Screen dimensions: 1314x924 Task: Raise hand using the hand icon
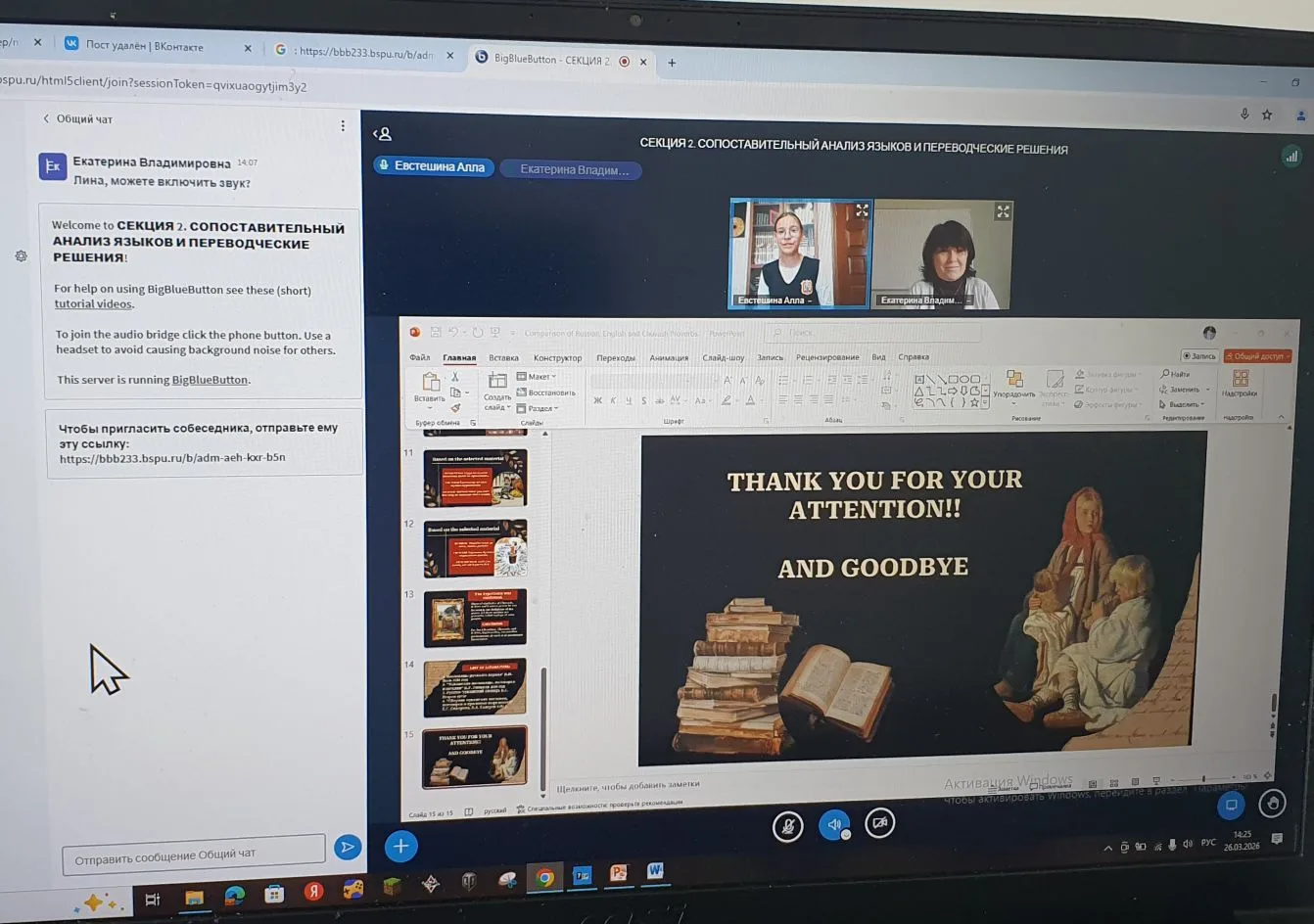[x=1272, y=805]
